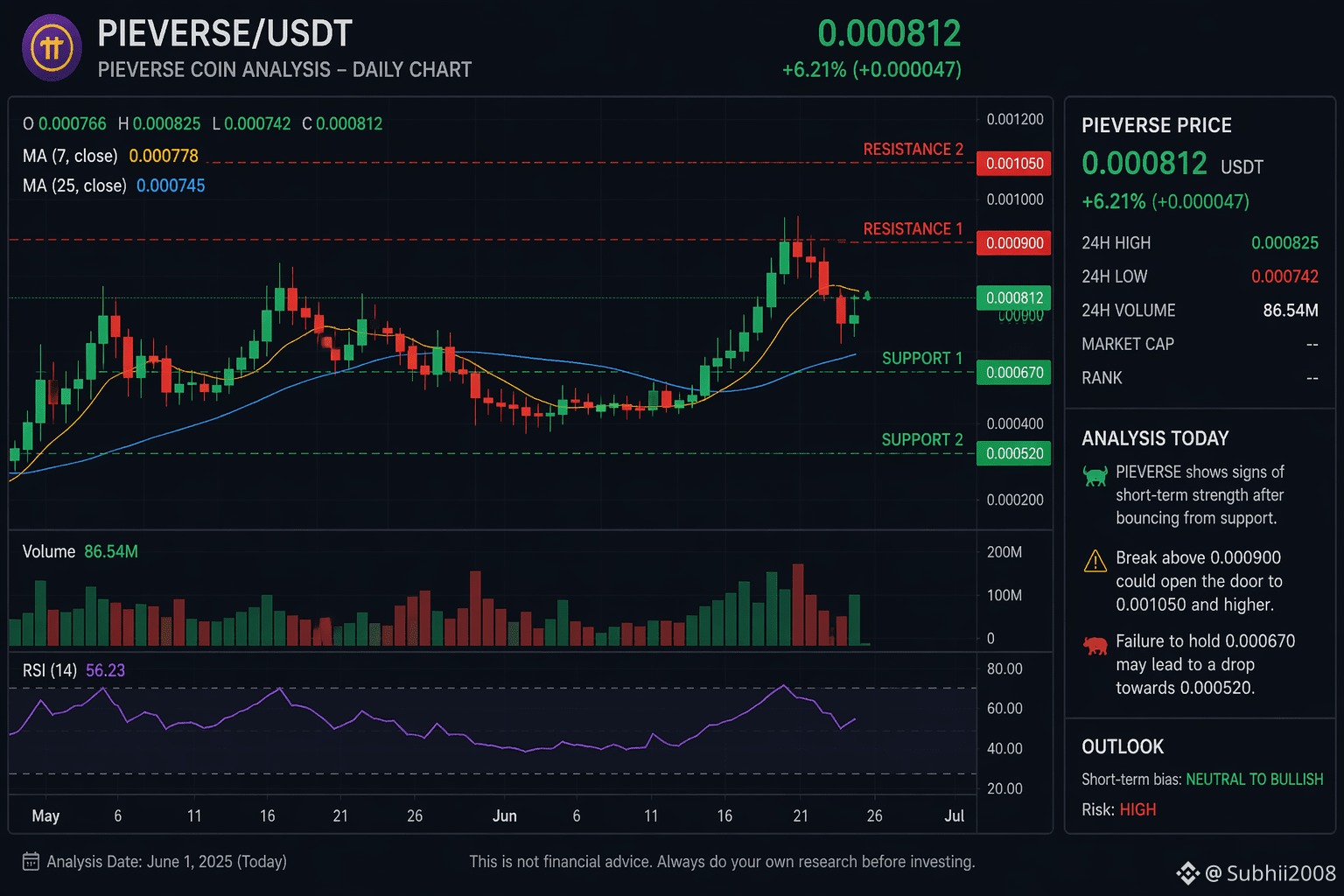This screenshot has width=1344, height=896.
Task: Select the ANALYSIS TODAY heading
Action: click(x=1155, y=438)
